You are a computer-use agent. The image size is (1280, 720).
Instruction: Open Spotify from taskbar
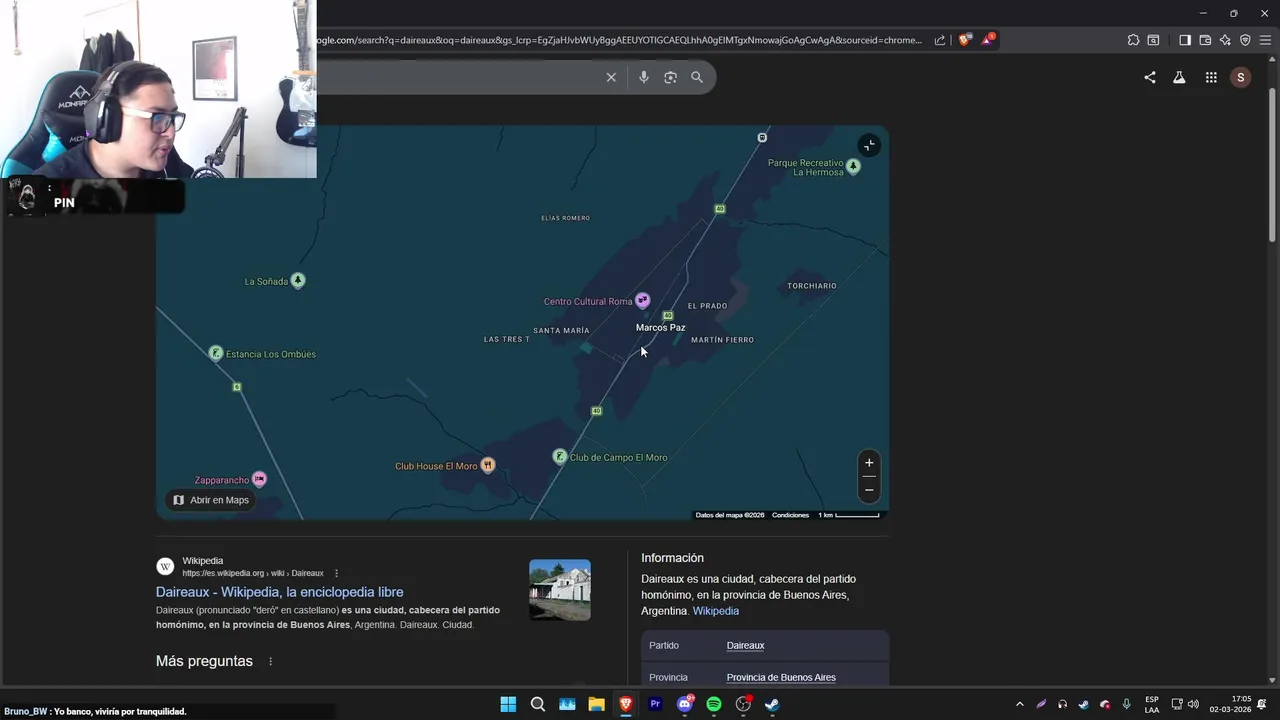click(714, 704)
